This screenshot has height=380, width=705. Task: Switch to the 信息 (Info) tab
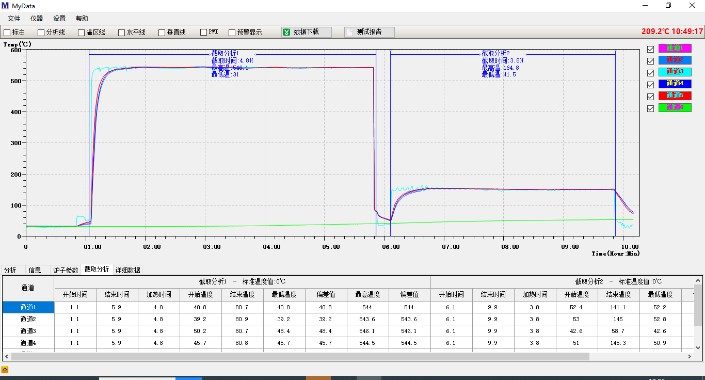35,270
